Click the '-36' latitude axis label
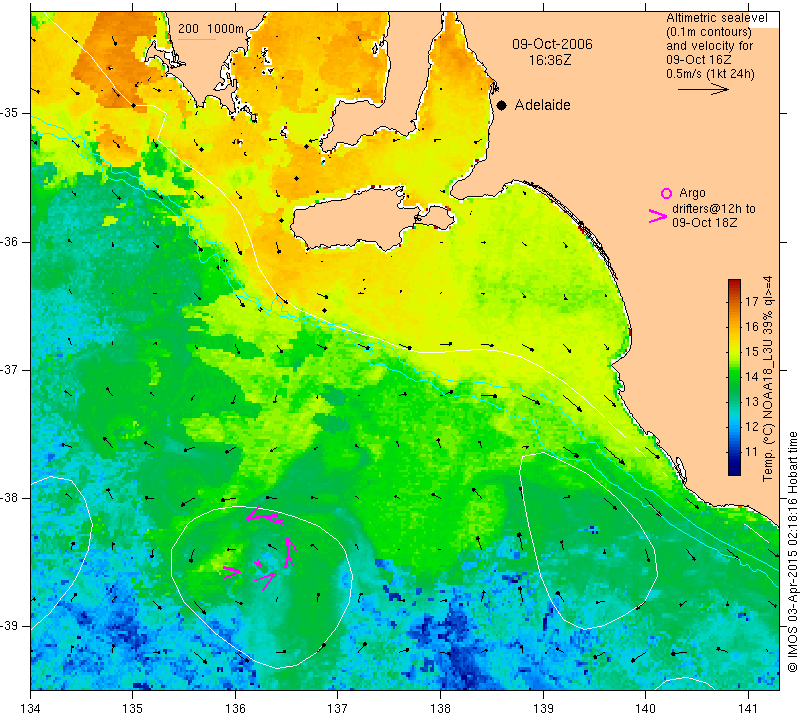The image size is (800, 720). 10,241
